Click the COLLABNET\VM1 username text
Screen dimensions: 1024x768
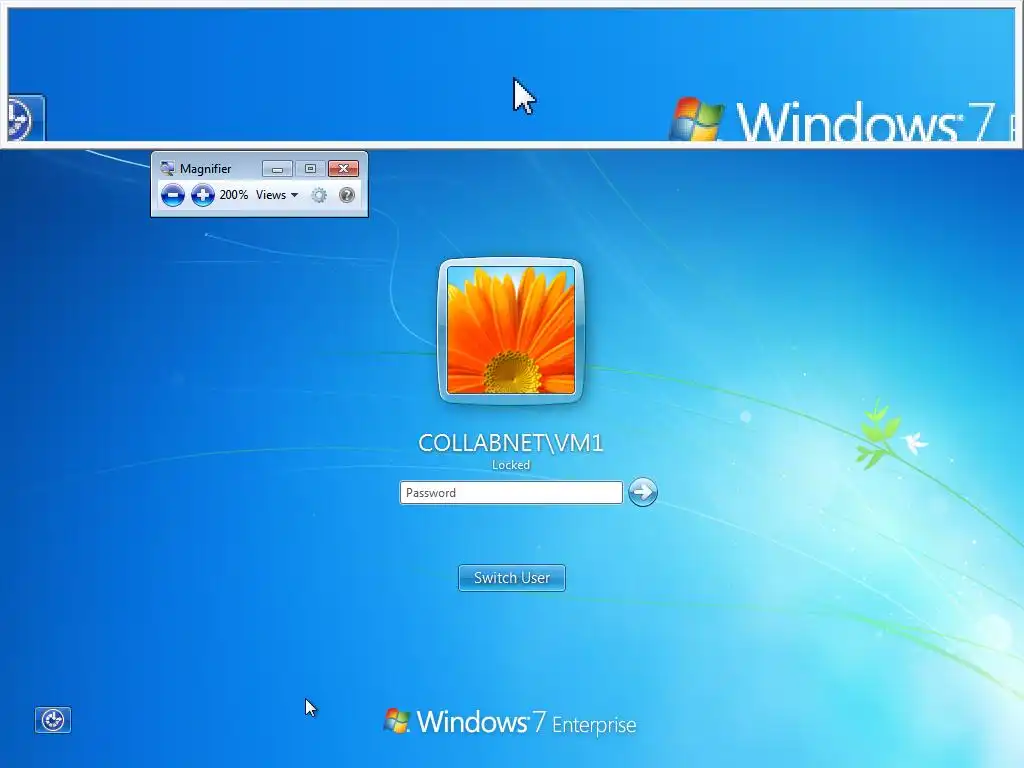click(511, 443)
